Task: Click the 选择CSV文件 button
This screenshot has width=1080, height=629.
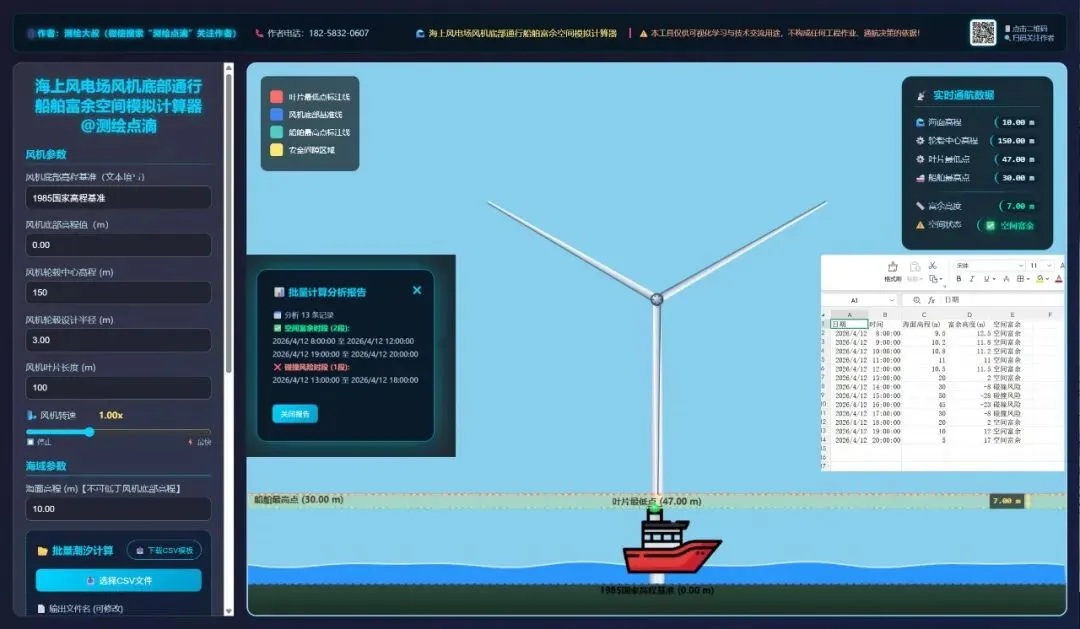Action: pyautogui.click(x=118, y=580)
